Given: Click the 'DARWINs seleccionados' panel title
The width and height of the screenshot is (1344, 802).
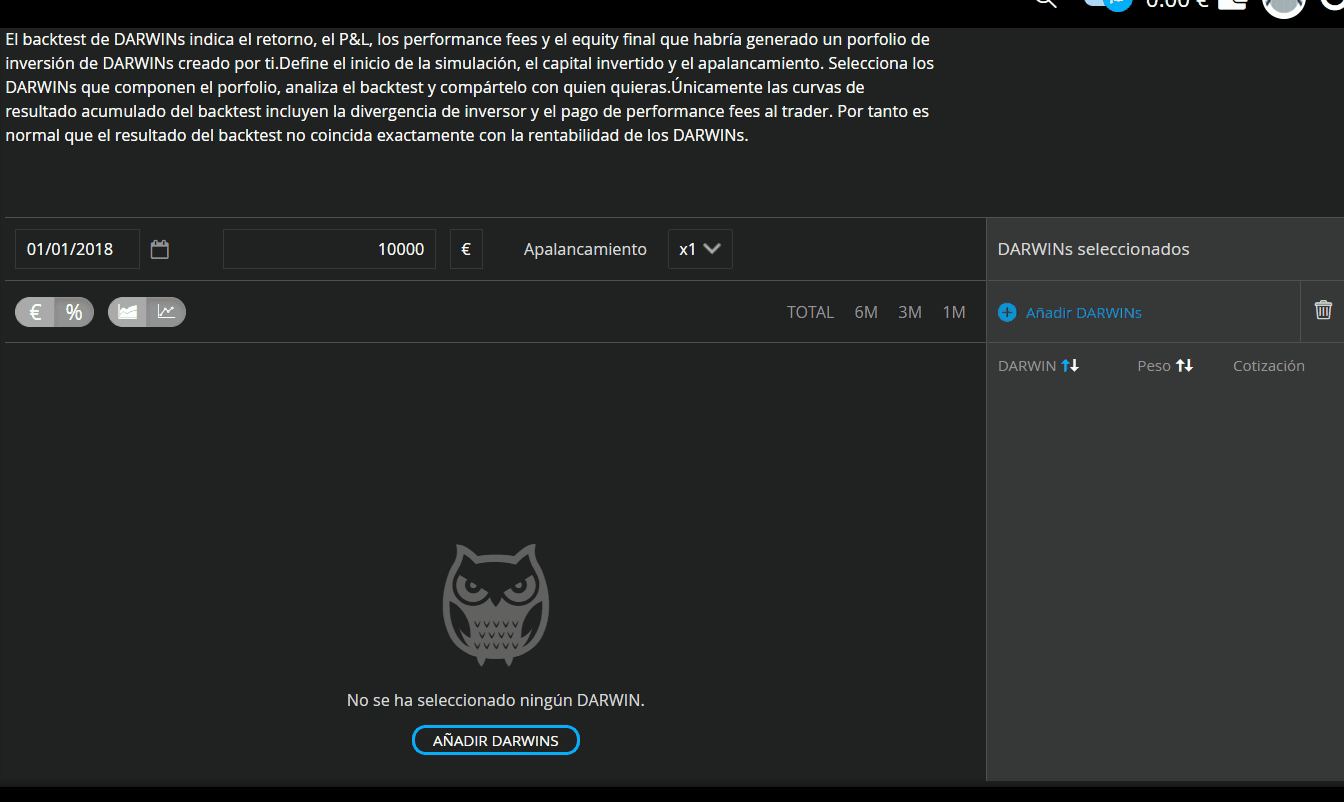Looking at the screenshot, I should pos(1093,249).
